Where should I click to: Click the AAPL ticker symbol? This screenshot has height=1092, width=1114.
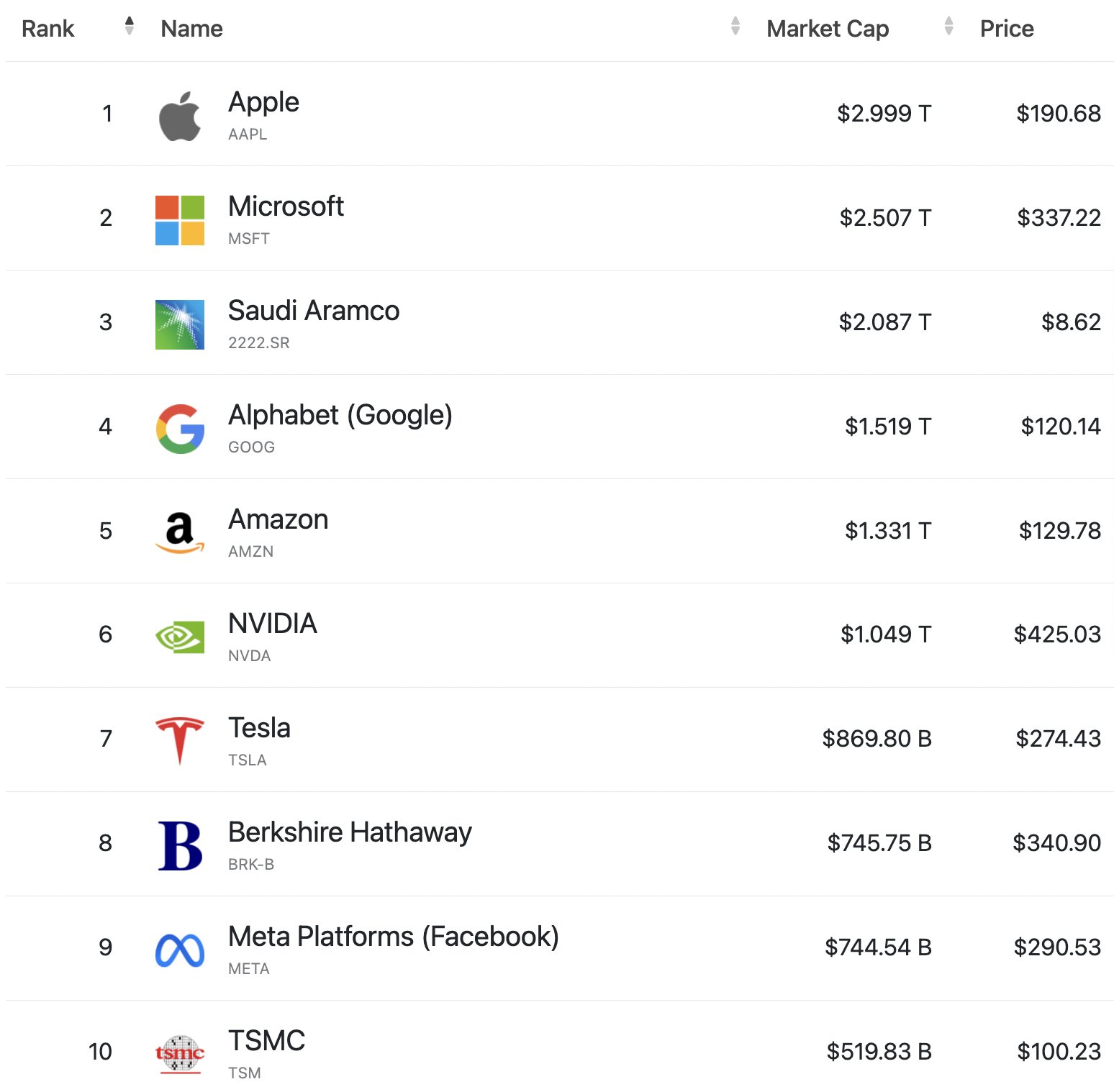(x=248, y=135)
